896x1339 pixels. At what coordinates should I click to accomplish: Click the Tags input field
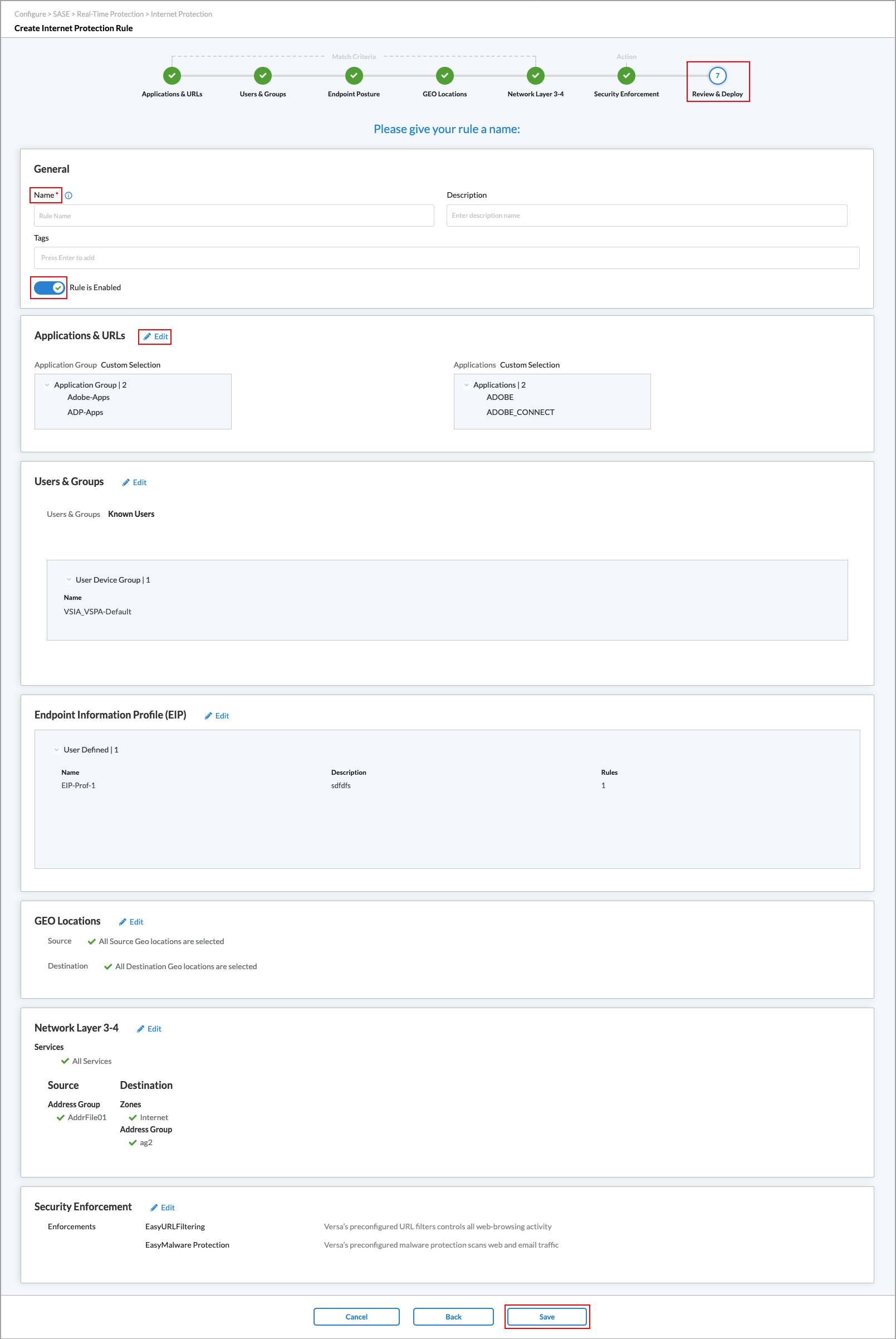tap(446, 258)
